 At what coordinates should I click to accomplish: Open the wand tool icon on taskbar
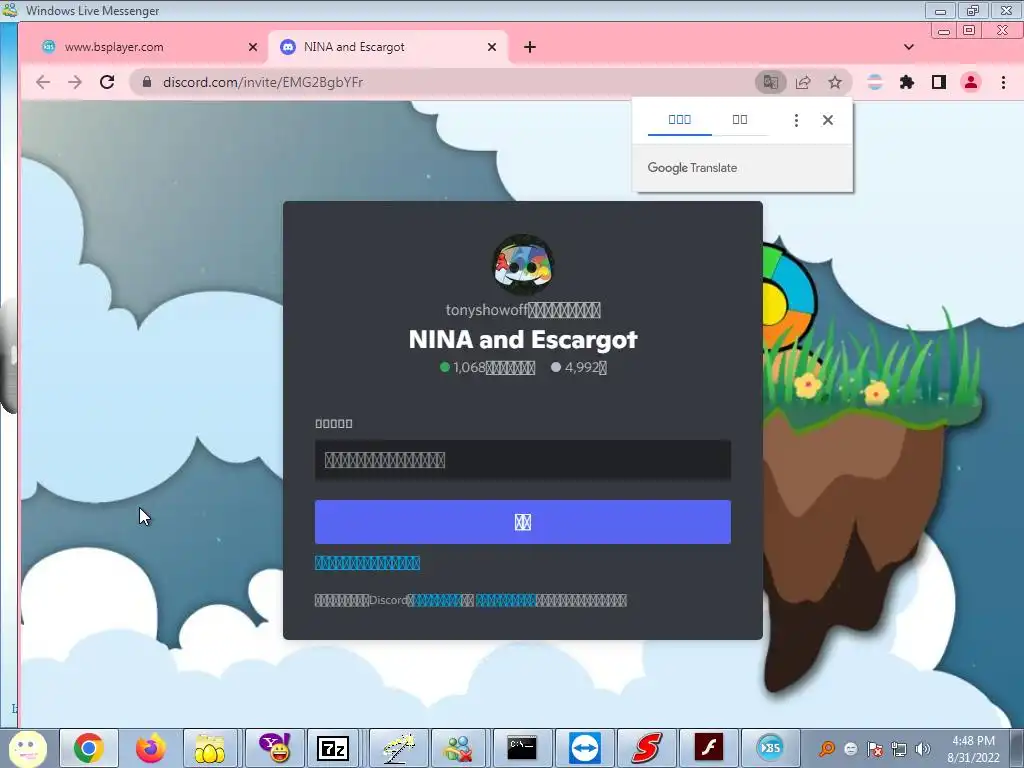pos(399,748)
